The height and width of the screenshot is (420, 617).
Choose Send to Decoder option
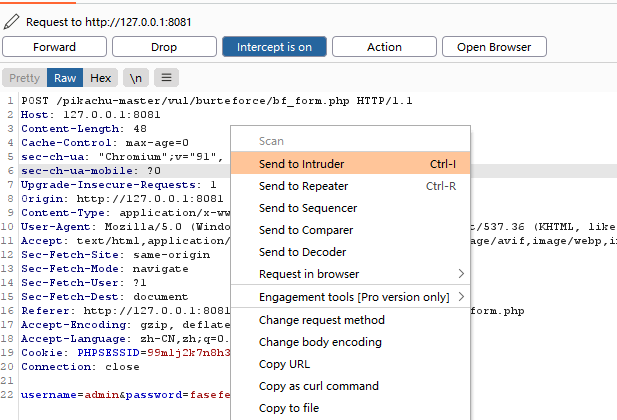click(303, 252)
